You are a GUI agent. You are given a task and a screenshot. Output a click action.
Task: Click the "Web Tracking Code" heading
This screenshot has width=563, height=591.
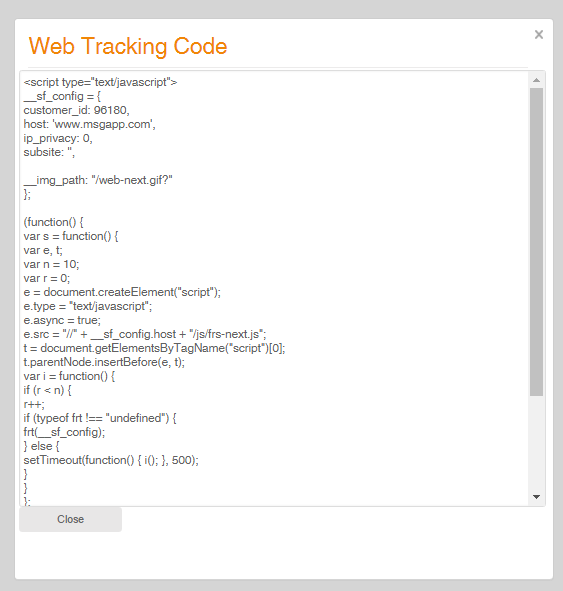click(x=128, y=46)
